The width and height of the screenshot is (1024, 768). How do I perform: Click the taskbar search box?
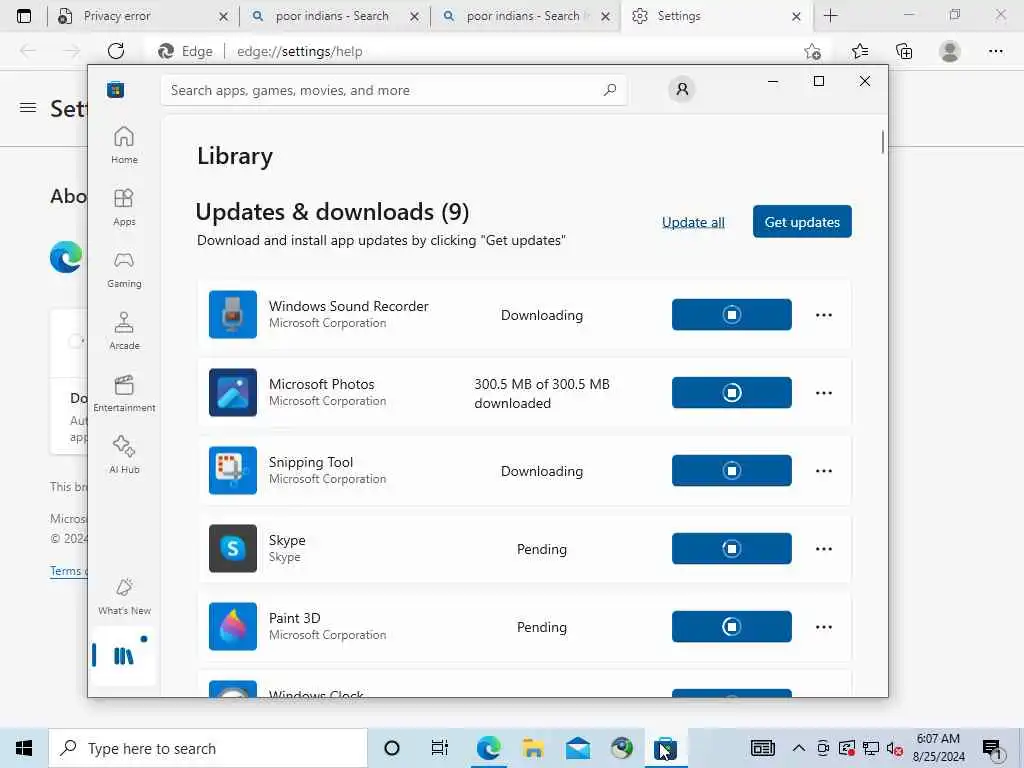208,748
